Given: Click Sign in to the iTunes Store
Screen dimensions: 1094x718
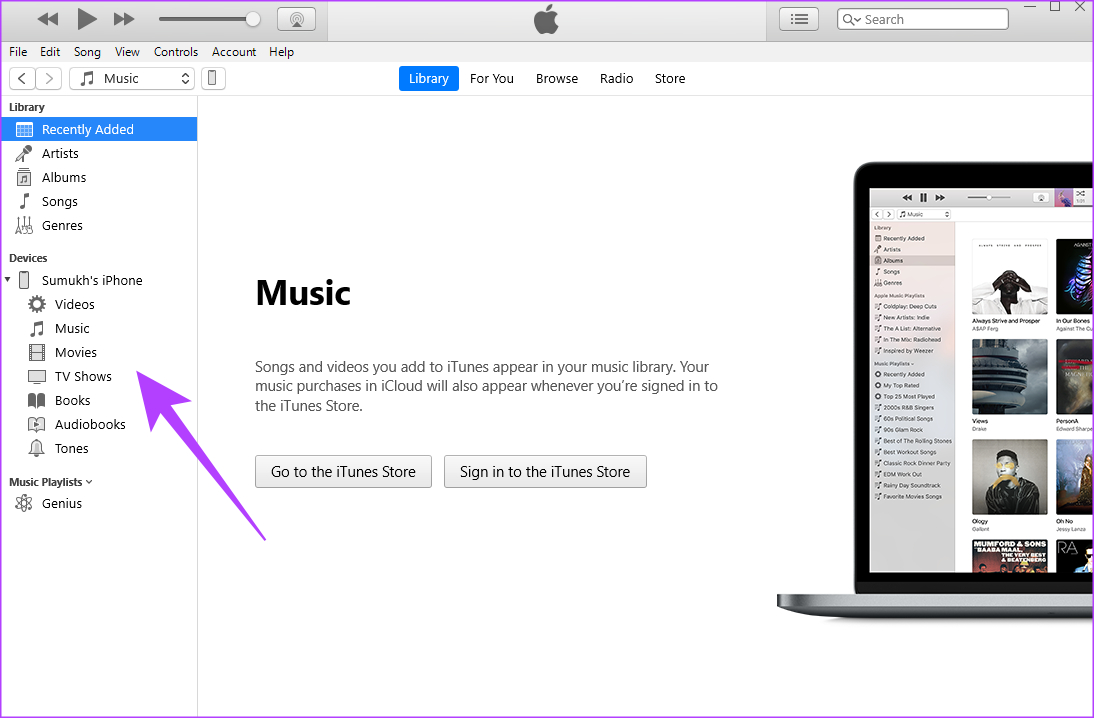Looking at the screenshot, I should click(x=545, y=471).
